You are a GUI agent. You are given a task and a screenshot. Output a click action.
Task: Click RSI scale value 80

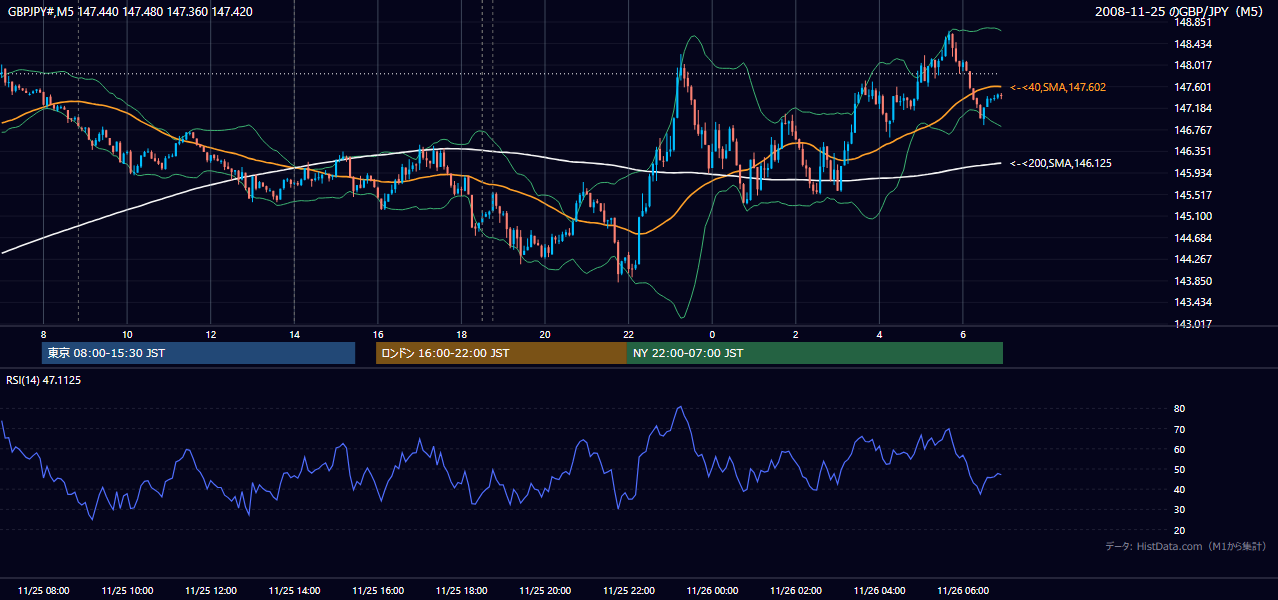(1180, 409)
